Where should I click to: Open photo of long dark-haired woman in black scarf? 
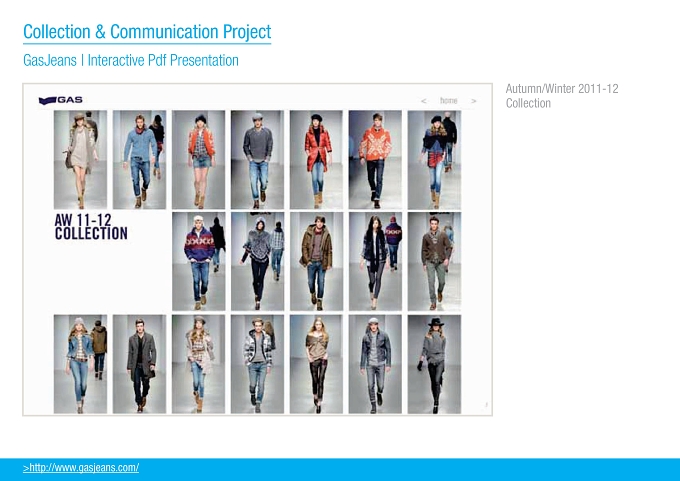tap(375, 261)
